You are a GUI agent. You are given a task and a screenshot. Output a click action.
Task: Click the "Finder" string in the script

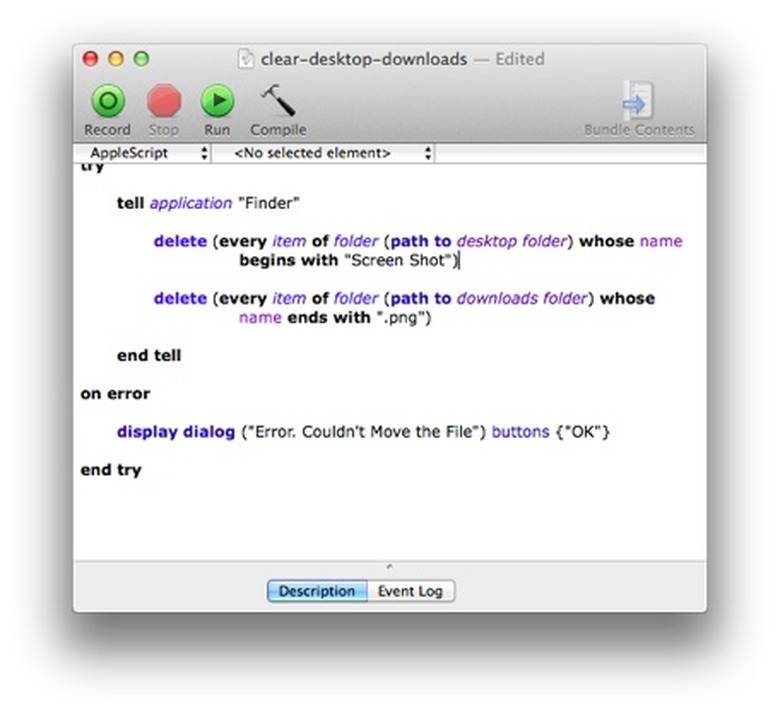[268, 203]
